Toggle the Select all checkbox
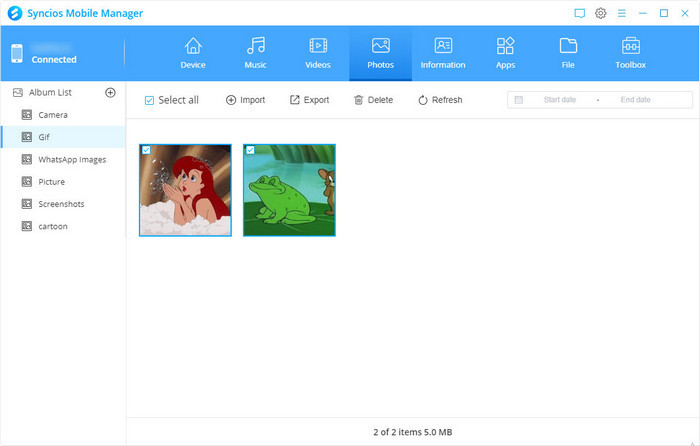Screen dimensions: 700x446 pyautogui.click(x=150, y=100)
